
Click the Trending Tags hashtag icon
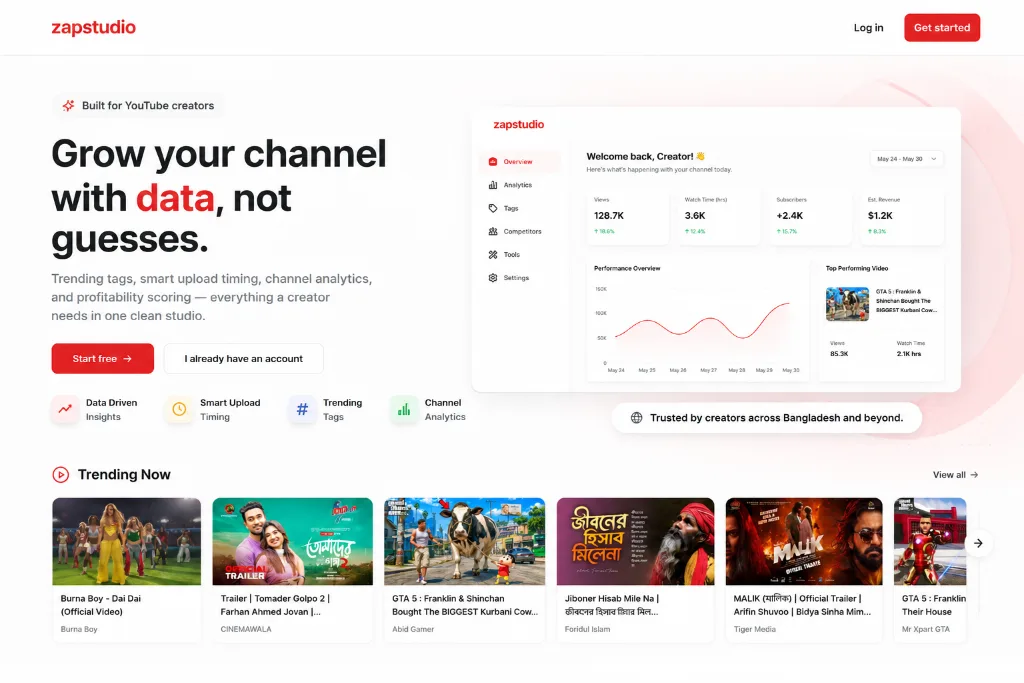point(302,409)
